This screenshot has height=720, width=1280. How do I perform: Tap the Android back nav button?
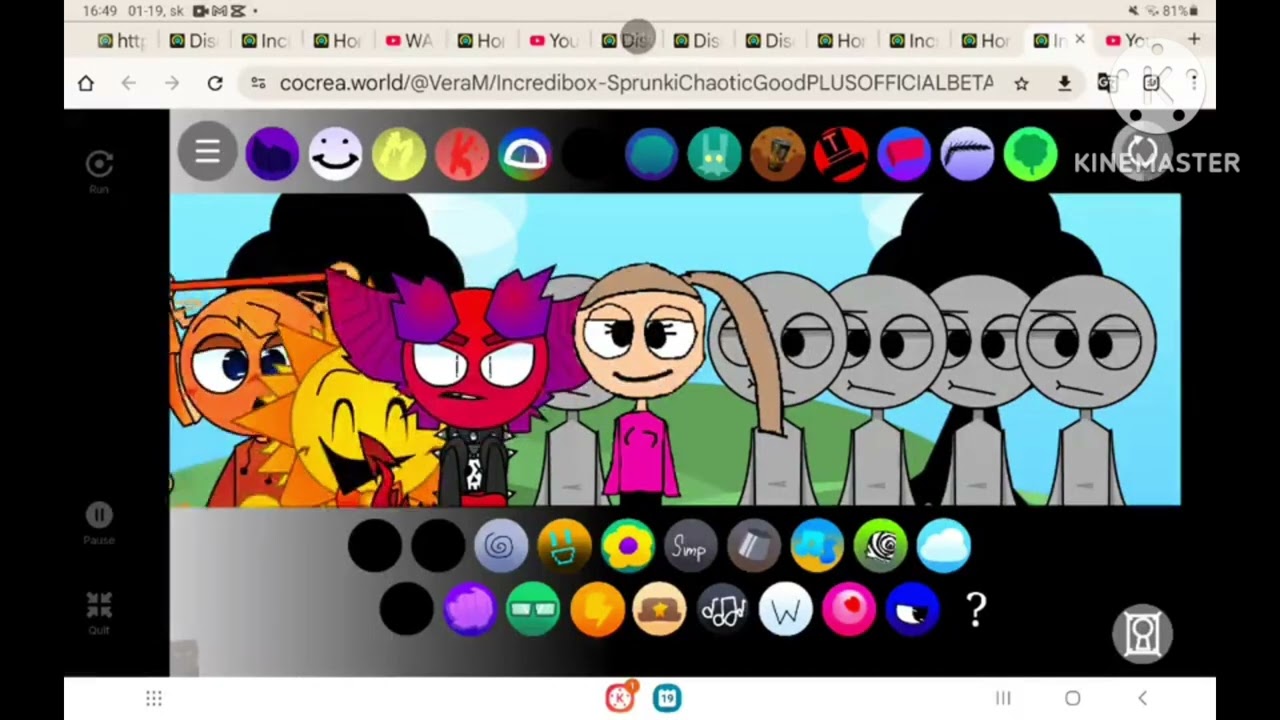[1142, 698]
